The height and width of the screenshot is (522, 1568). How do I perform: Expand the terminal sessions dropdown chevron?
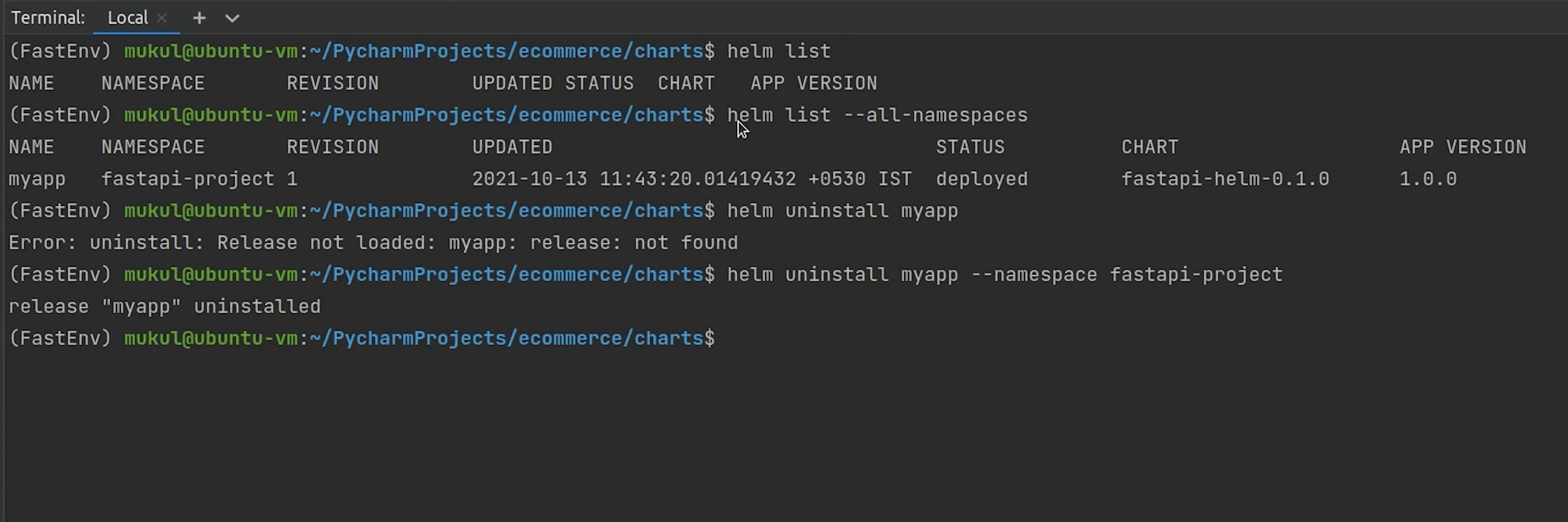coord(232,18)
